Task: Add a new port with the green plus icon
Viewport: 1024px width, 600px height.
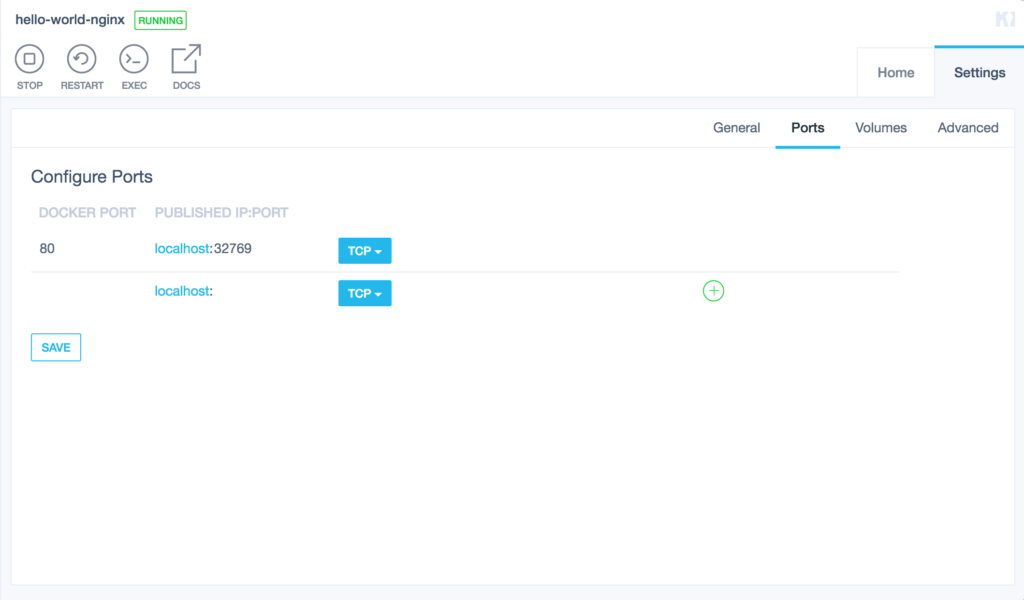Action: click(713, 291)
